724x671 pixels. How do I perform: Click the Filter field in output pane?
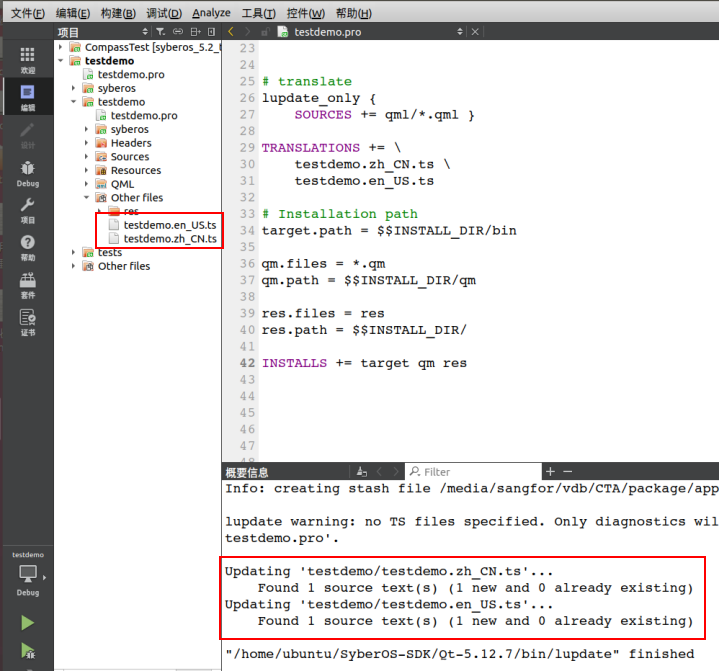coord(478,471)
